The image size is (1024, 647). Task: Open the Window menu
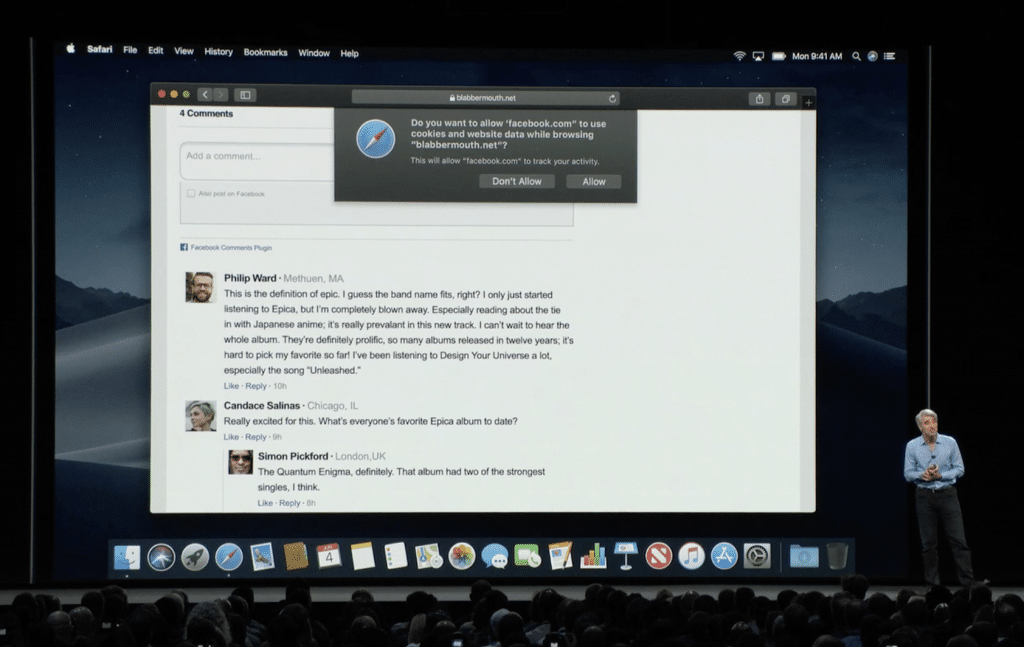313,53
